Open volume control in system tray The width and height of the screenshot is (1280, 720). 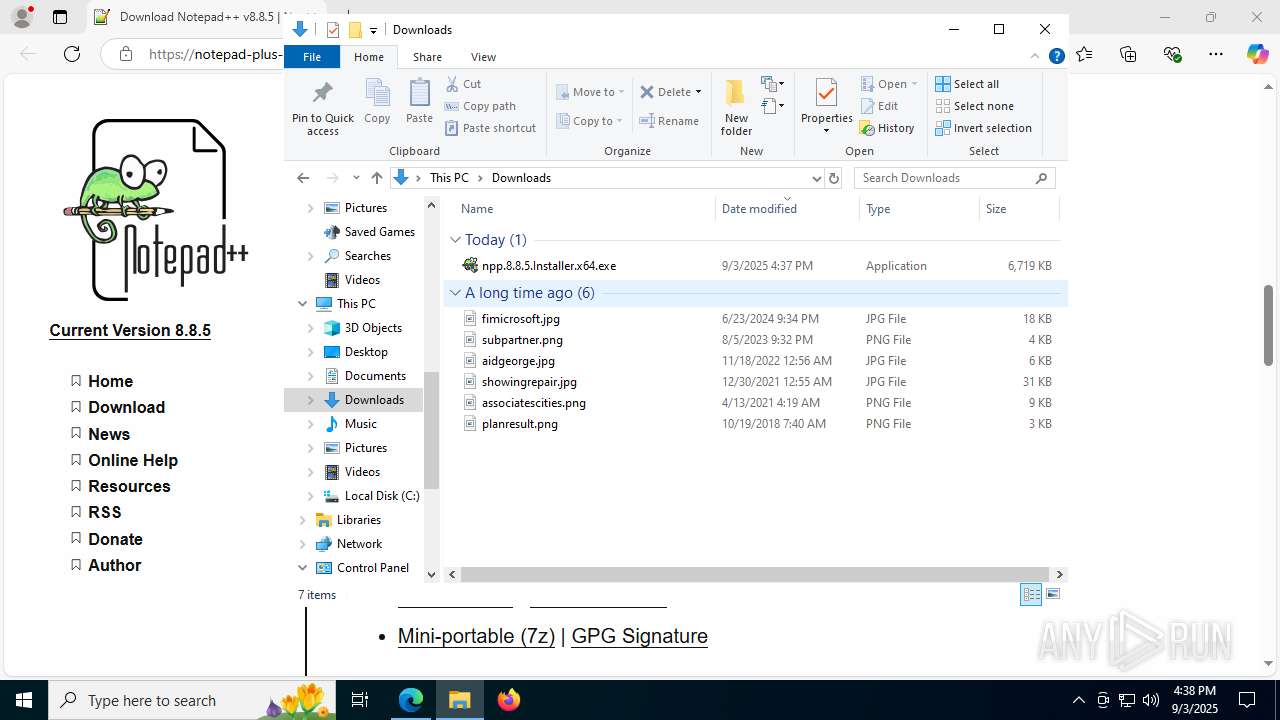coord(1150,700)
